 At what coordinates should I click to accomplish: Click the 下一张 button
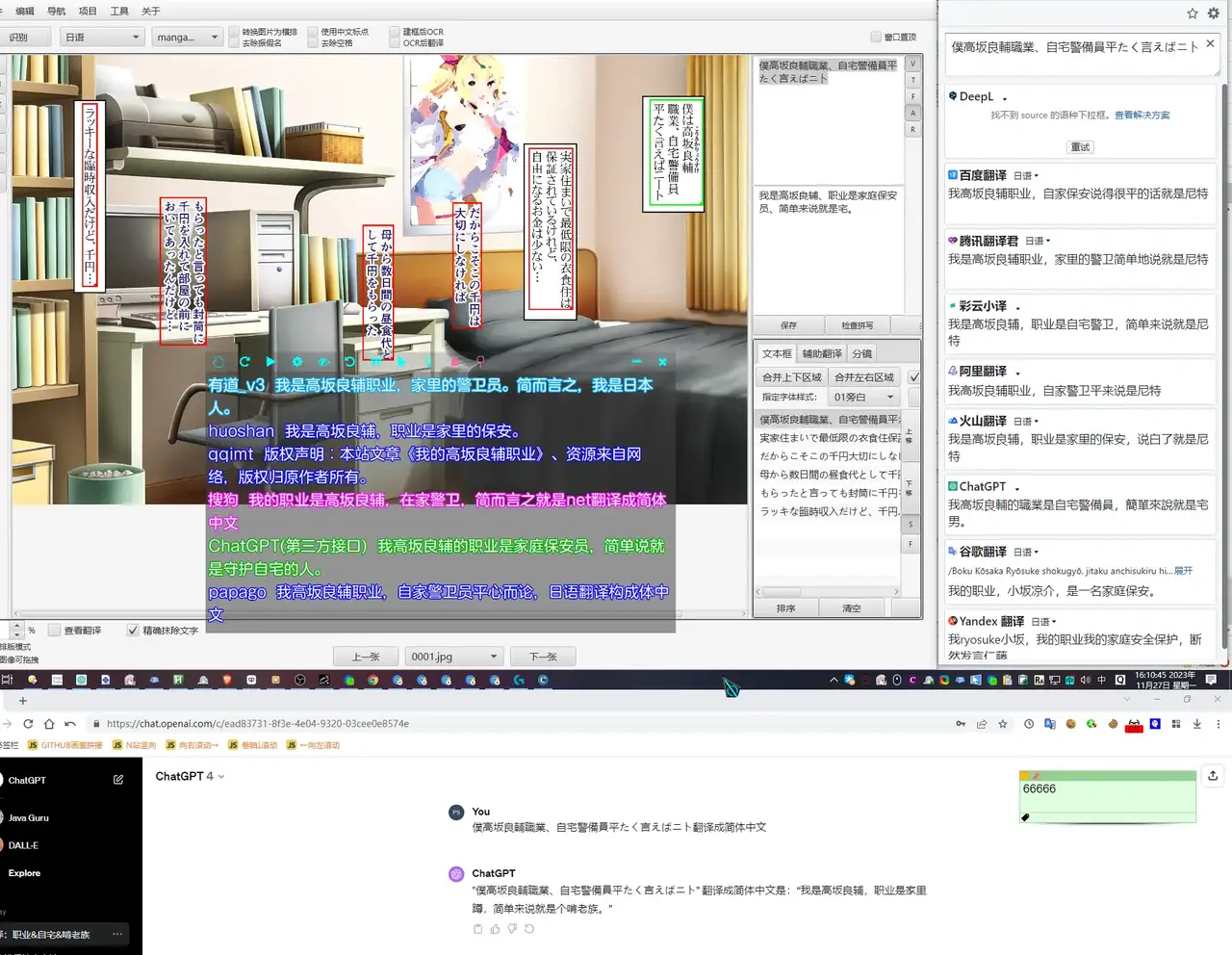[543, 657]
